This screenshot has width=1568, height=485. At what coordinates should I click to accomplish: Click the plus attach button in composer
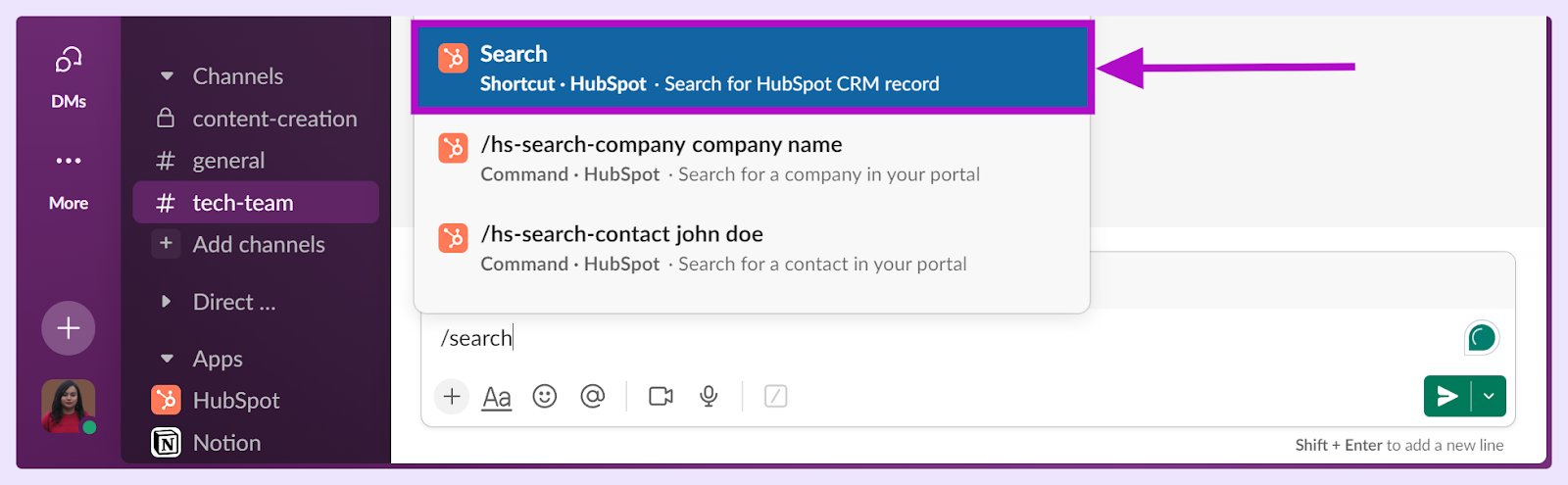tap(452, 396)
